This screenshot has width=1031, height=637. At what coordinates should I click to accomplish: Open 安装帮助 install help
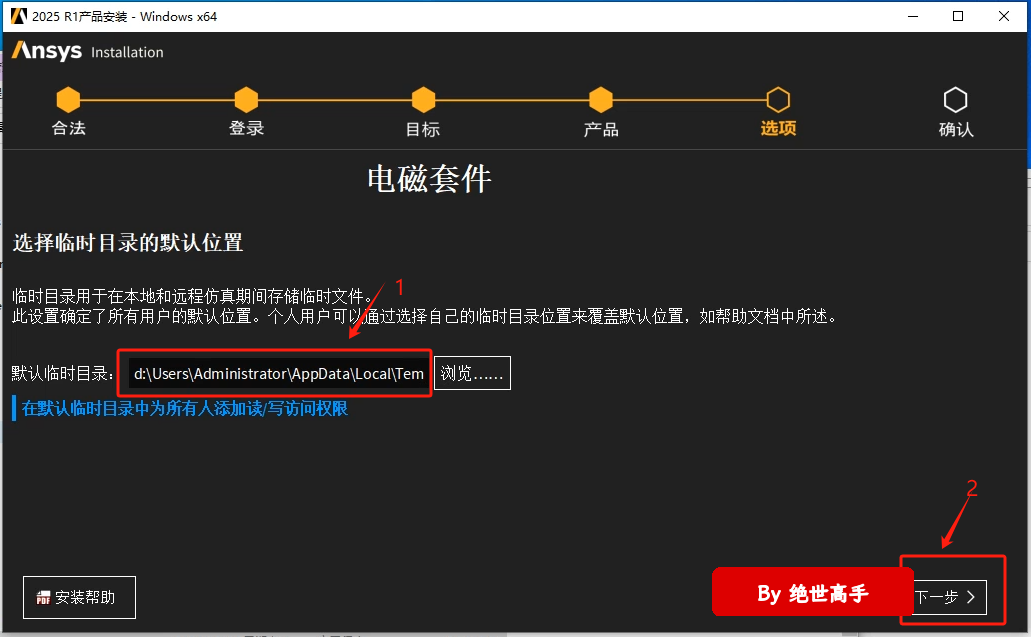(x=79, y=598)
